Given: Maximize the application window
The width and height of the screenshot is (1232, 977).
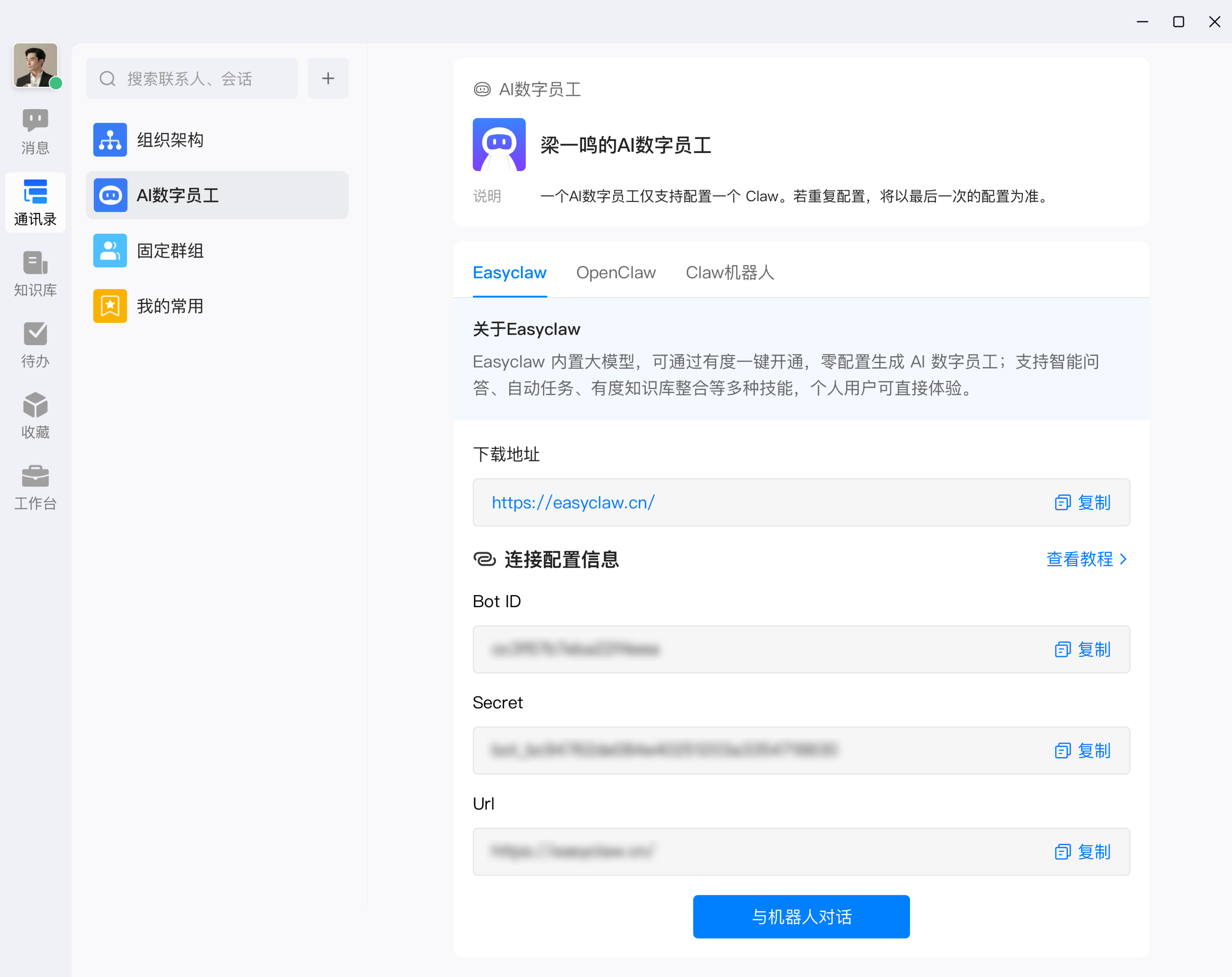Looking at the screenshot, I should click(1178, 22).
